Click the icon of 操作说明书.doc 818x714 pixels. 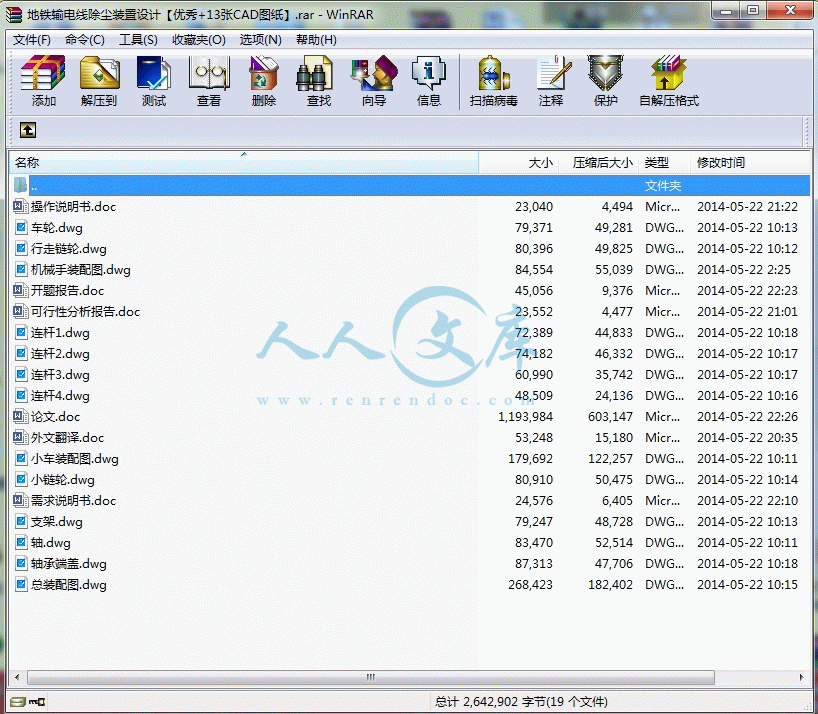[20, 207]
